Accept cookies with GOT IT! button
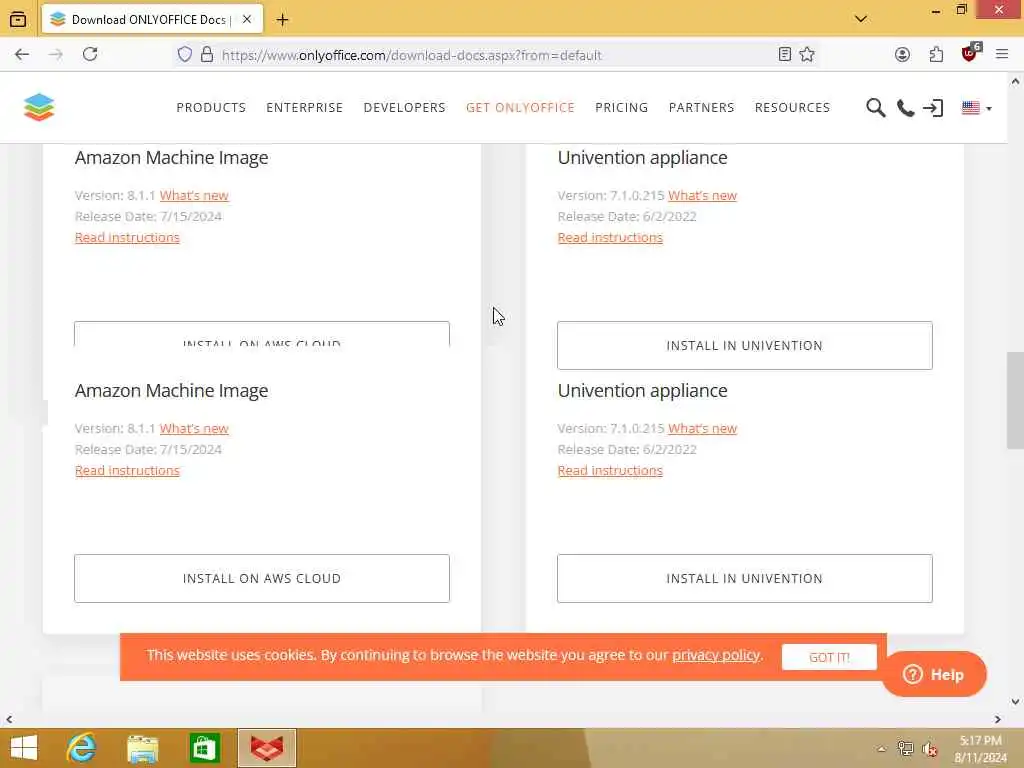The height and width of the screenshot is (768, 1024). [x=829, y=657]
